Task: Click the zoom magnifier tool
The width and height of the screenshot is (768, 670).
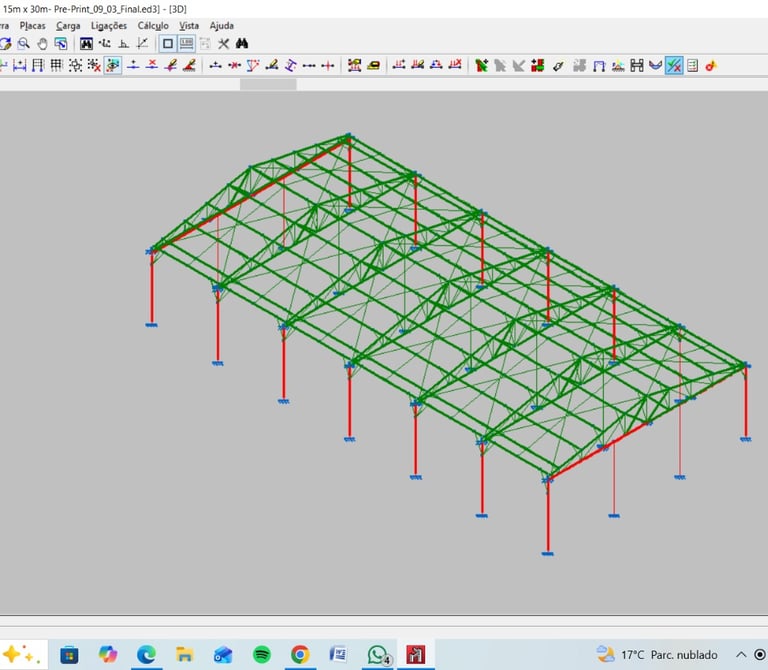Action: [23, 44]
